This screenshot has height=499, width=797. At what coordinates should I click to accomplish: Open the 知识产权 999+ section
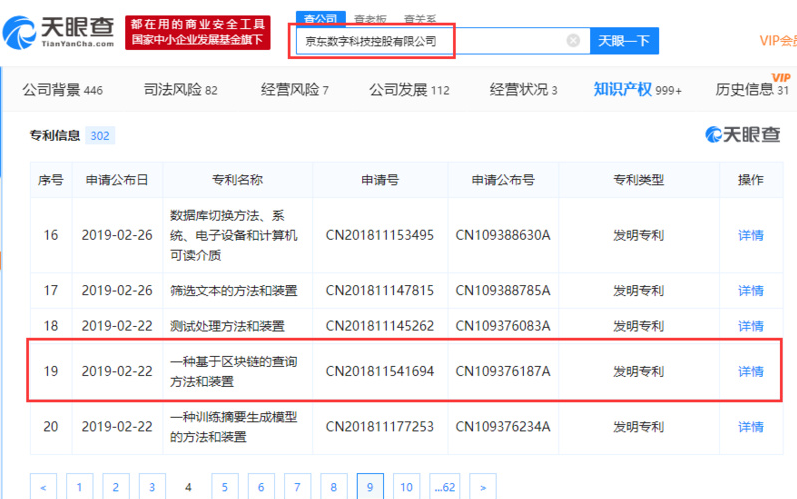tap(637, 90)
